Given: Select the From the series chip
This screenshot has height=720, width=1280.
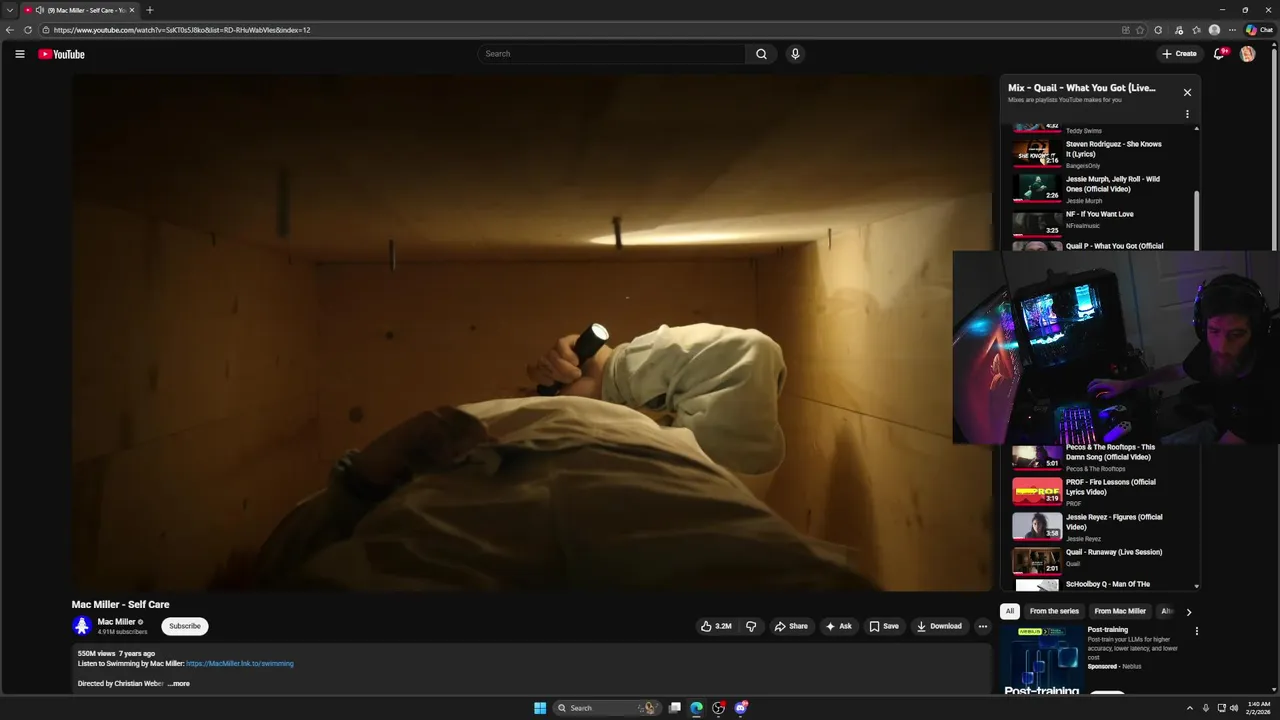Looking at the screenshot, I should coord(1054,611).
